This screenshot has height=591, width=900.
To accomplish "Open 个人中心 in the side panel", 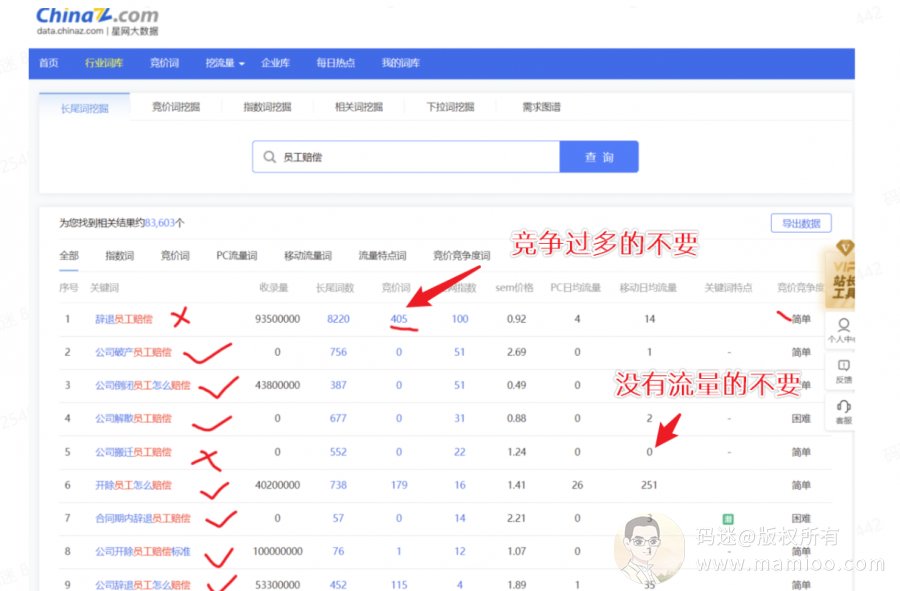I will click(x=843, y=331).
